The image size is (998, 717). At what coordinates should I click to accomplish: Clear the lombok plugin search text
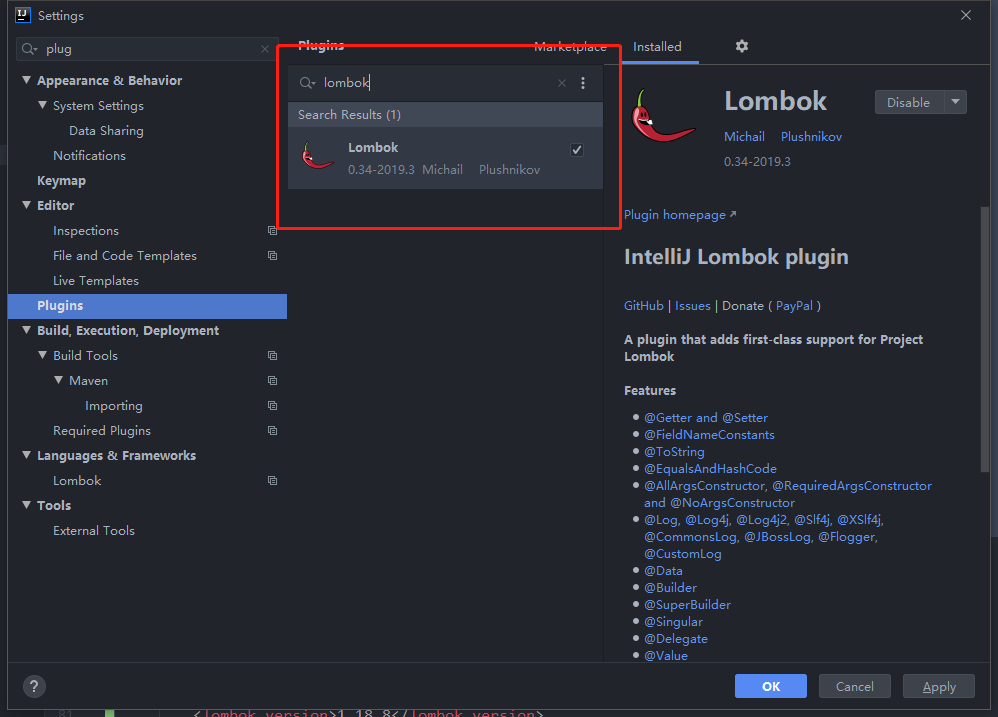coord(561,83)
